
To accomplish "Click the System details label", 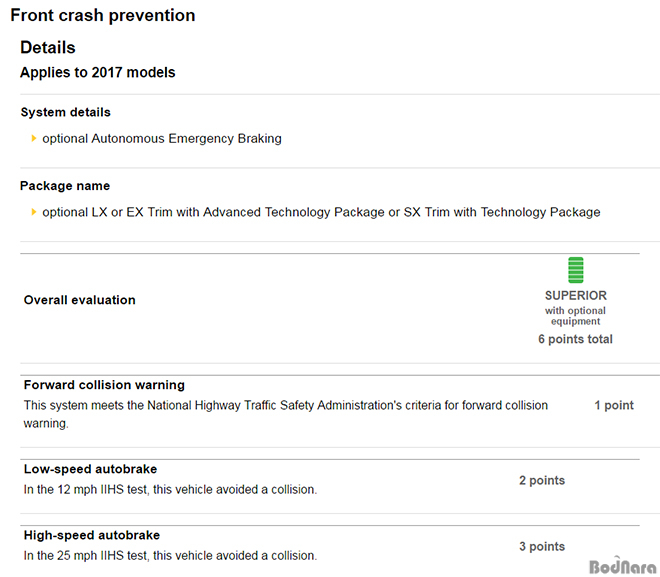I will (x=65, y=112).
